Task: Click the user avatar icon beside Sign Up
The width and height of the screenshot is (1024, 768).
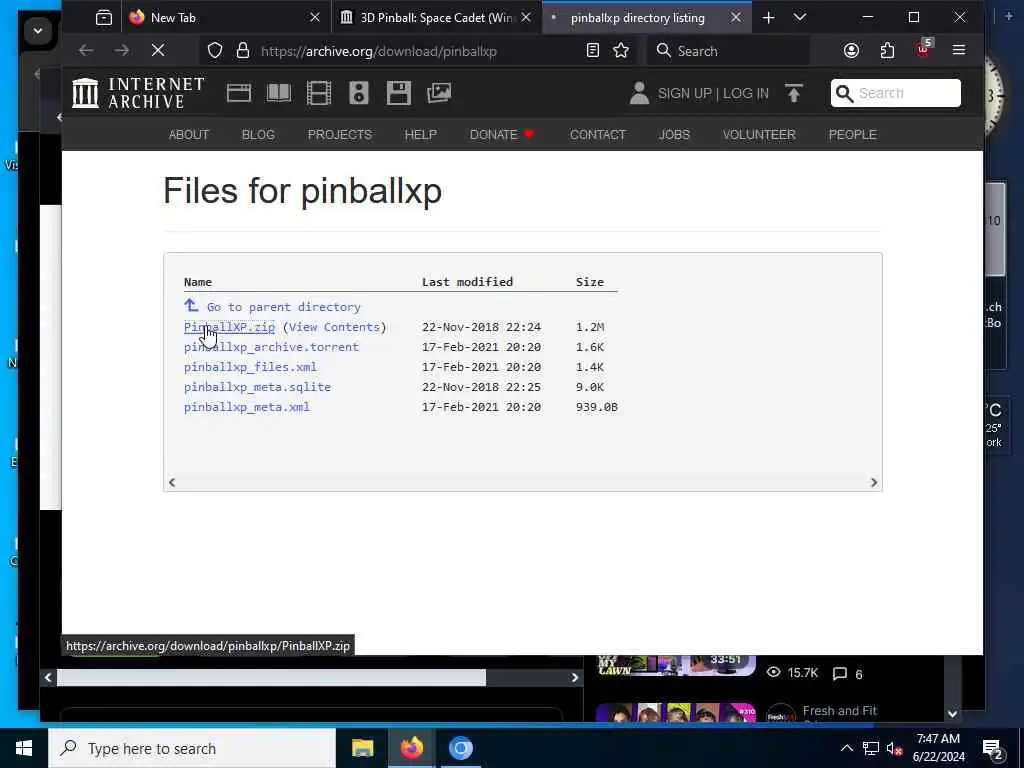Action: coord(639,93)
